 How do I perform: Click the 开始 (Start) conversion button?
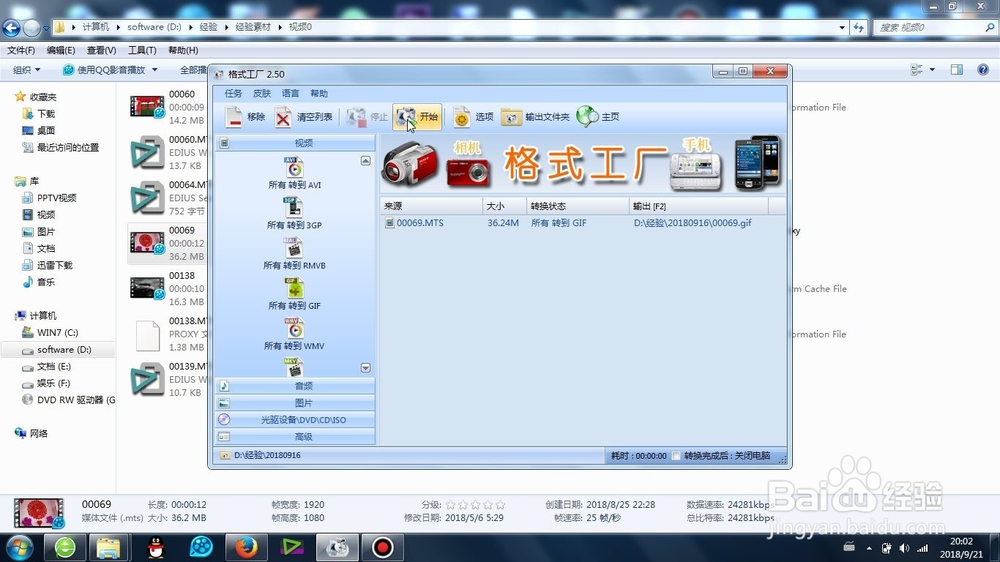click(417, 117)
